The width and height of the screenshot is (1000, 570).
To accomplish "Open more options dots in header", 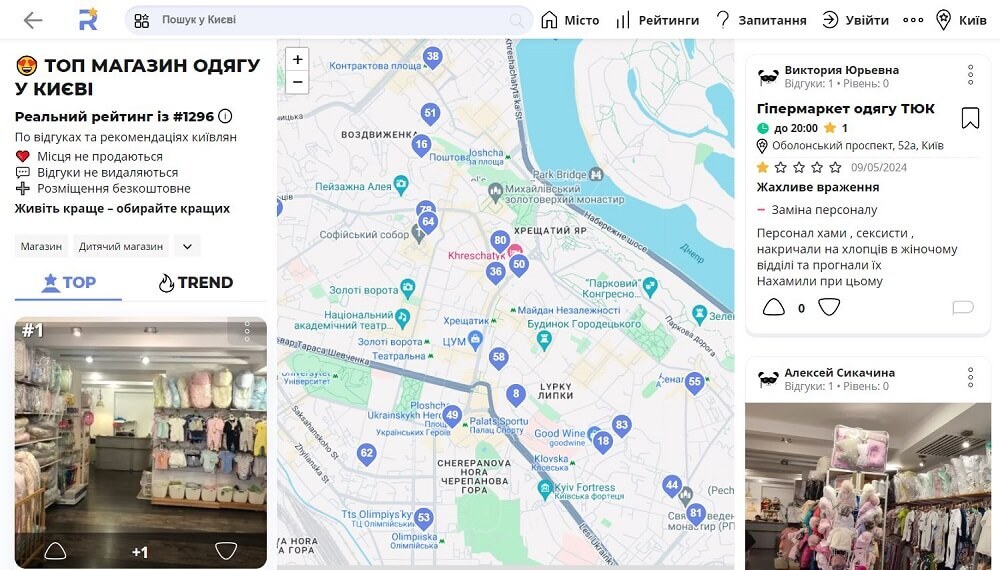I will 913,20.
